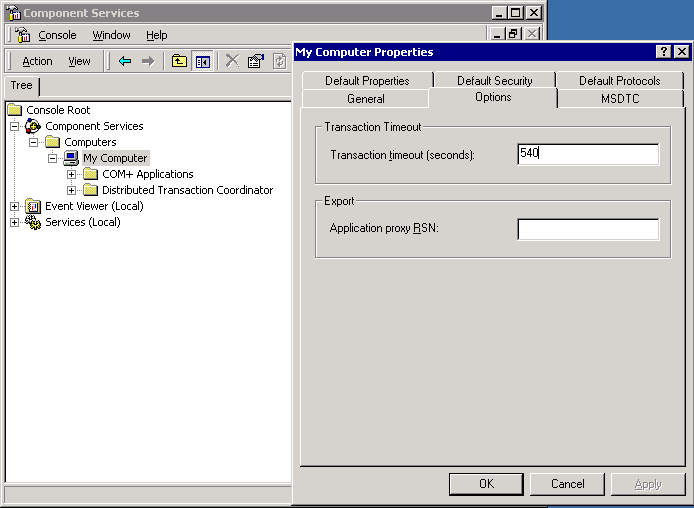
Task: Click the Component Services node icon
Action: tap(33, 126)
